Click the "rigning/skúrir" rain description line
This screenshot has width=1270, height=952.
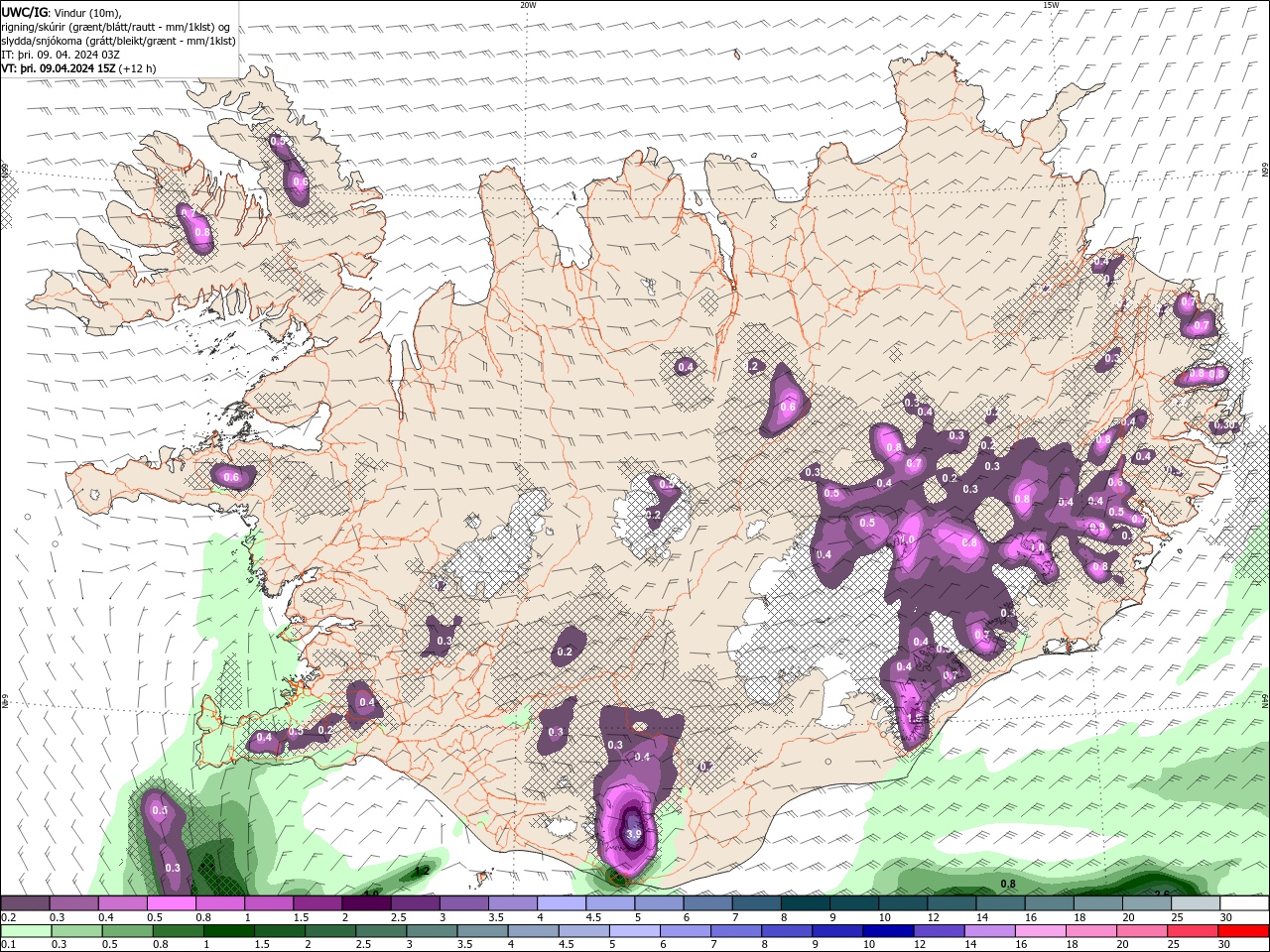(x=115, y=27)
